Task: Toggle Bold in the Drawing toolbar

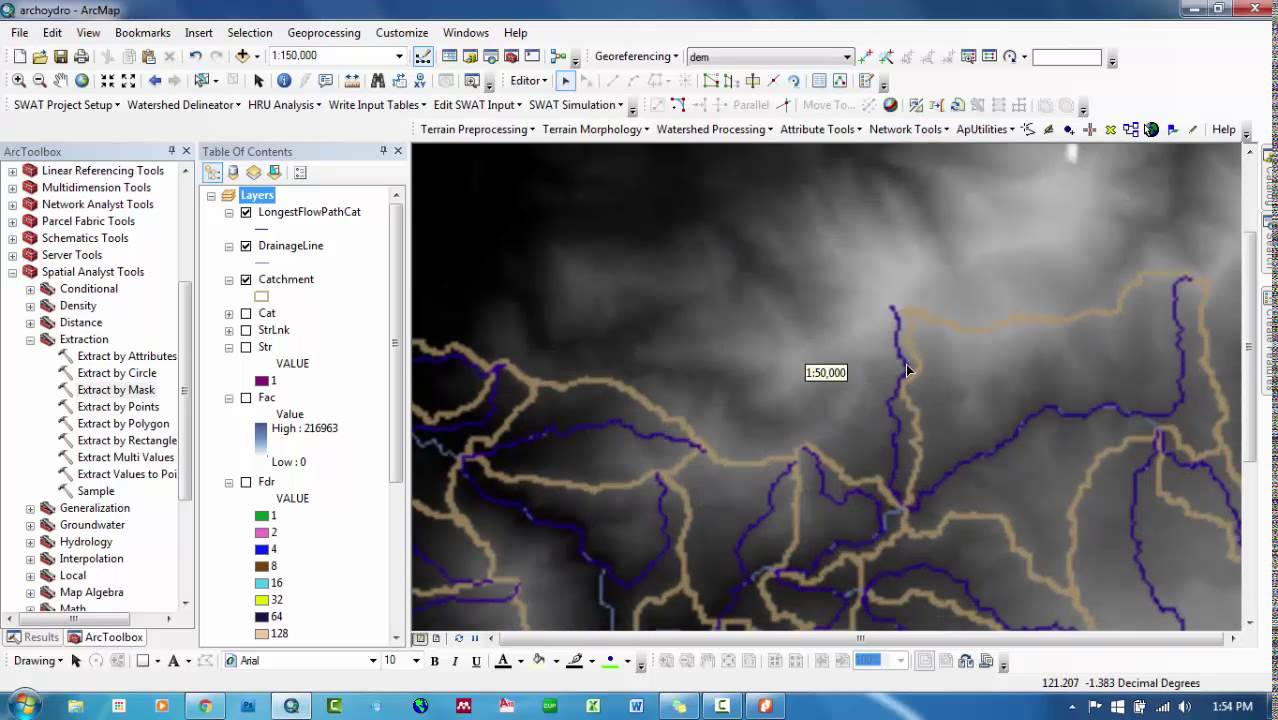Action: click(x=434, y=661)
